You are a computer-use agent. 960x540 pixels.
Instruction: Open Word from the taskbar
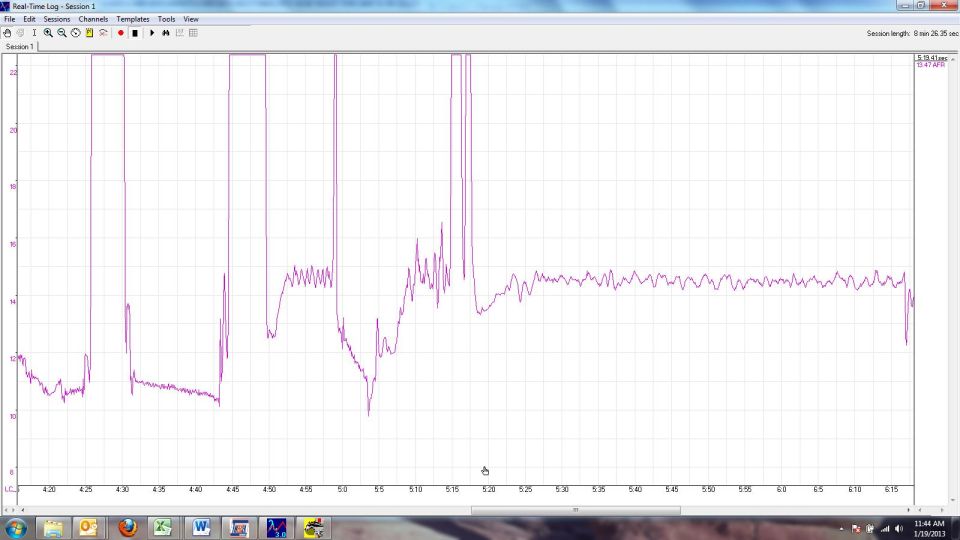pyautogui.click(x=201, y=528)
